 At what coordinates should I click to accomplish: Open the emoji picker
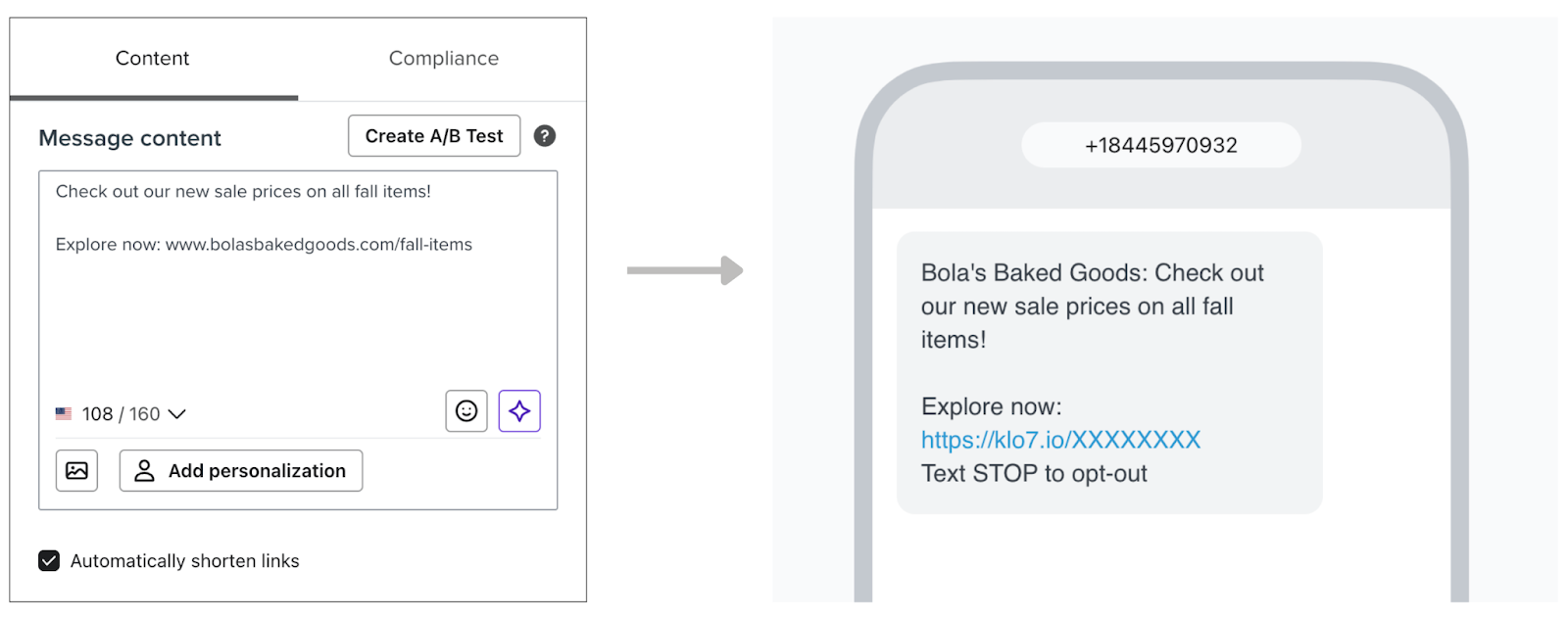pos(465,411)
